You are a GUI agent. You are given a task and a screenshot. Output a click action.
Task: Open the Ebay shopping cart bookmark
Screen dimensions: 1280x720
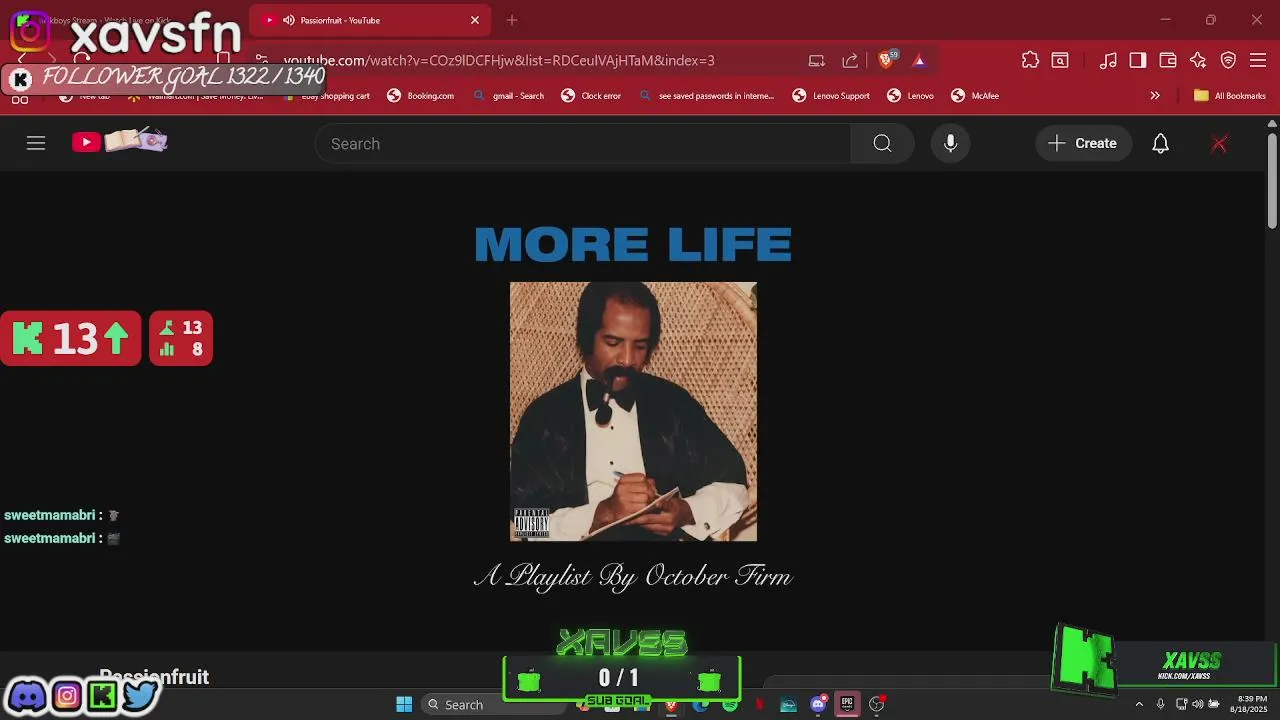325,96
